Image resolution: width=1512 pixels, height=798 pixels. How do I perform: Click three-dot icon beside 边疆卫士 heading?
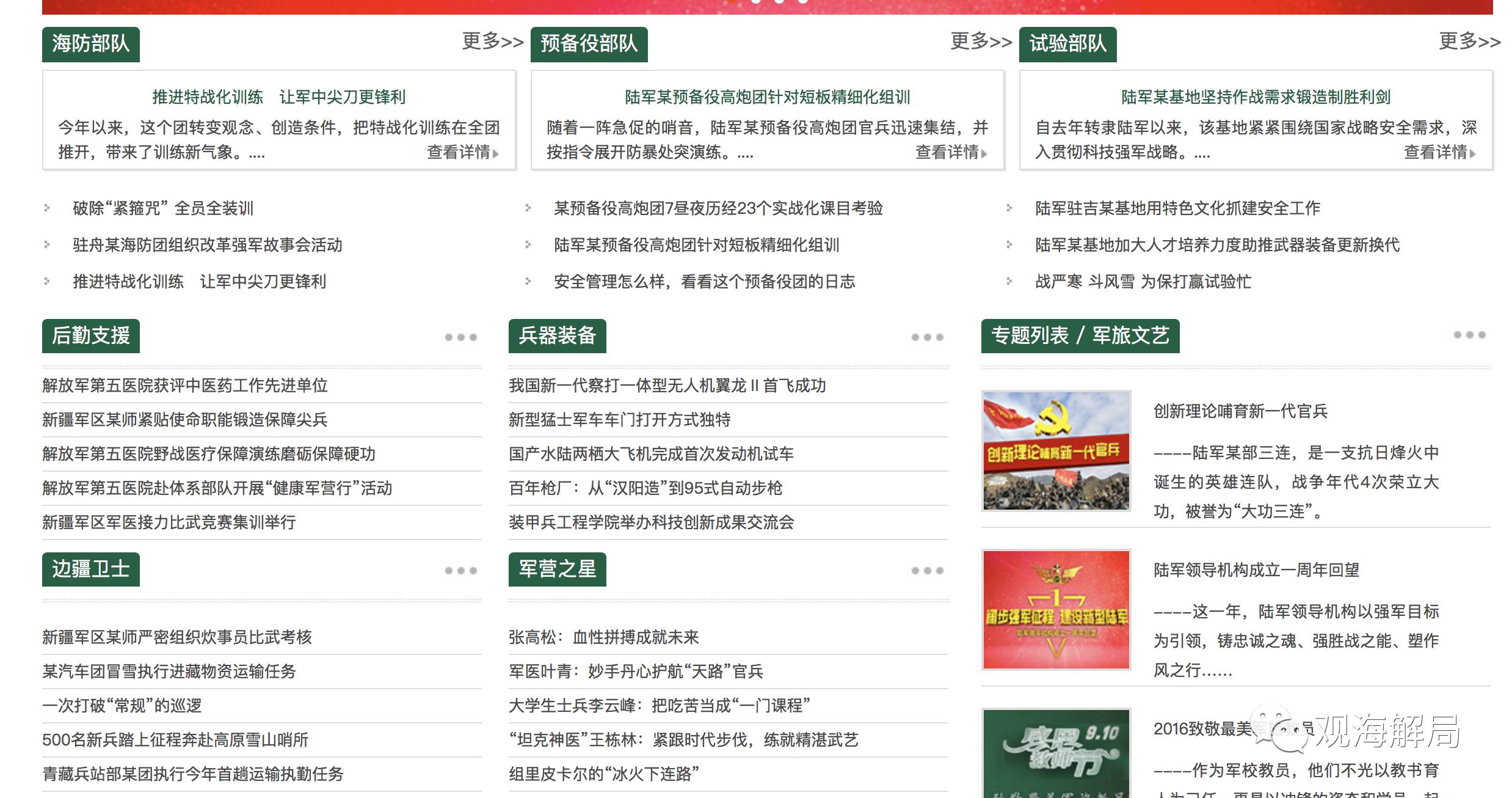(x=460, y=571)
